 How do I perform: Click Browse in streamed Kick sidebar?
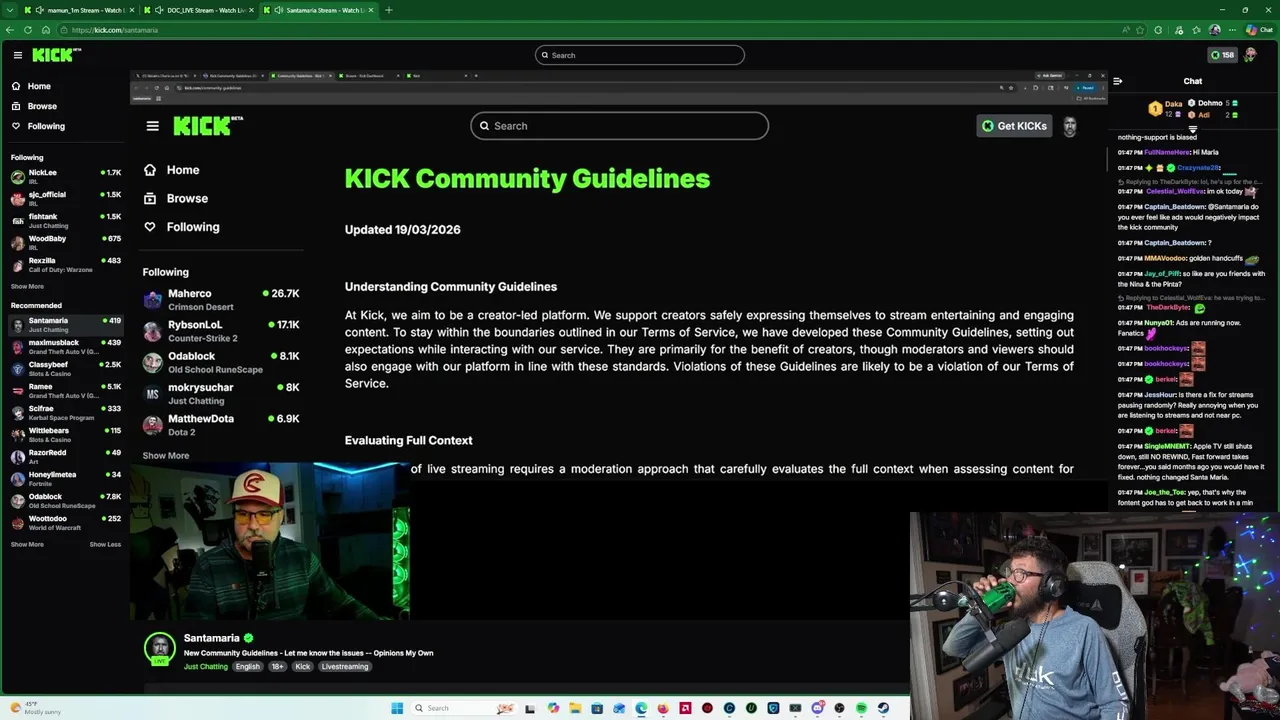[x=176, y=198]
